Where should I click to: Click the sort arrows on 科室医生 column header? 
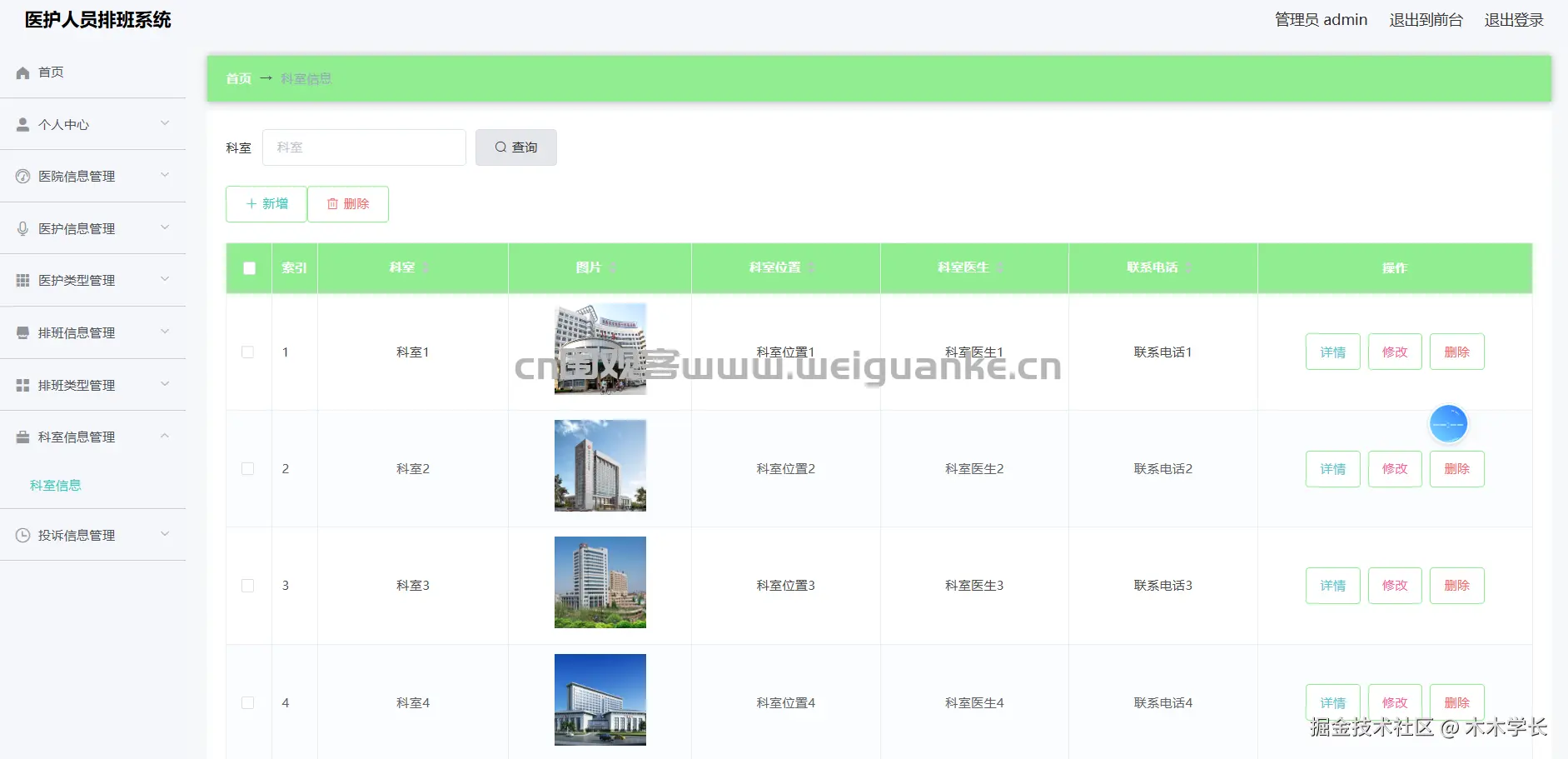tap(1000, 267)
